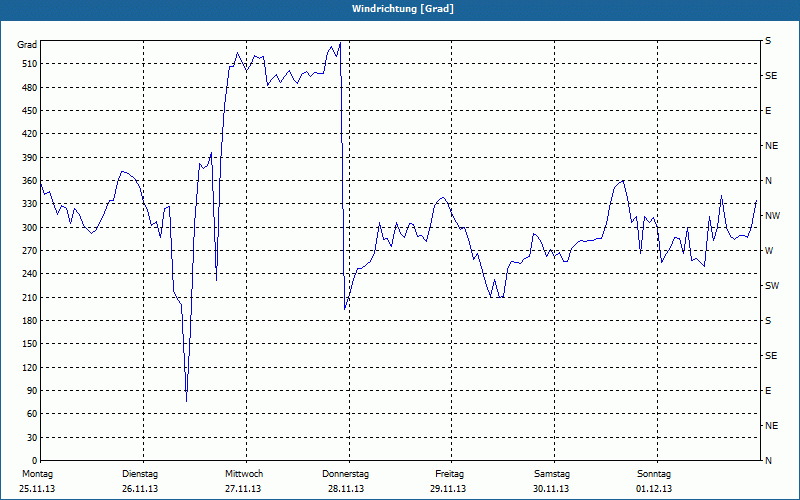Image resolution: width=800 pixels, height=500 pixels.
Task: Click the 390 degree axis label
Action: pos(29,157)
